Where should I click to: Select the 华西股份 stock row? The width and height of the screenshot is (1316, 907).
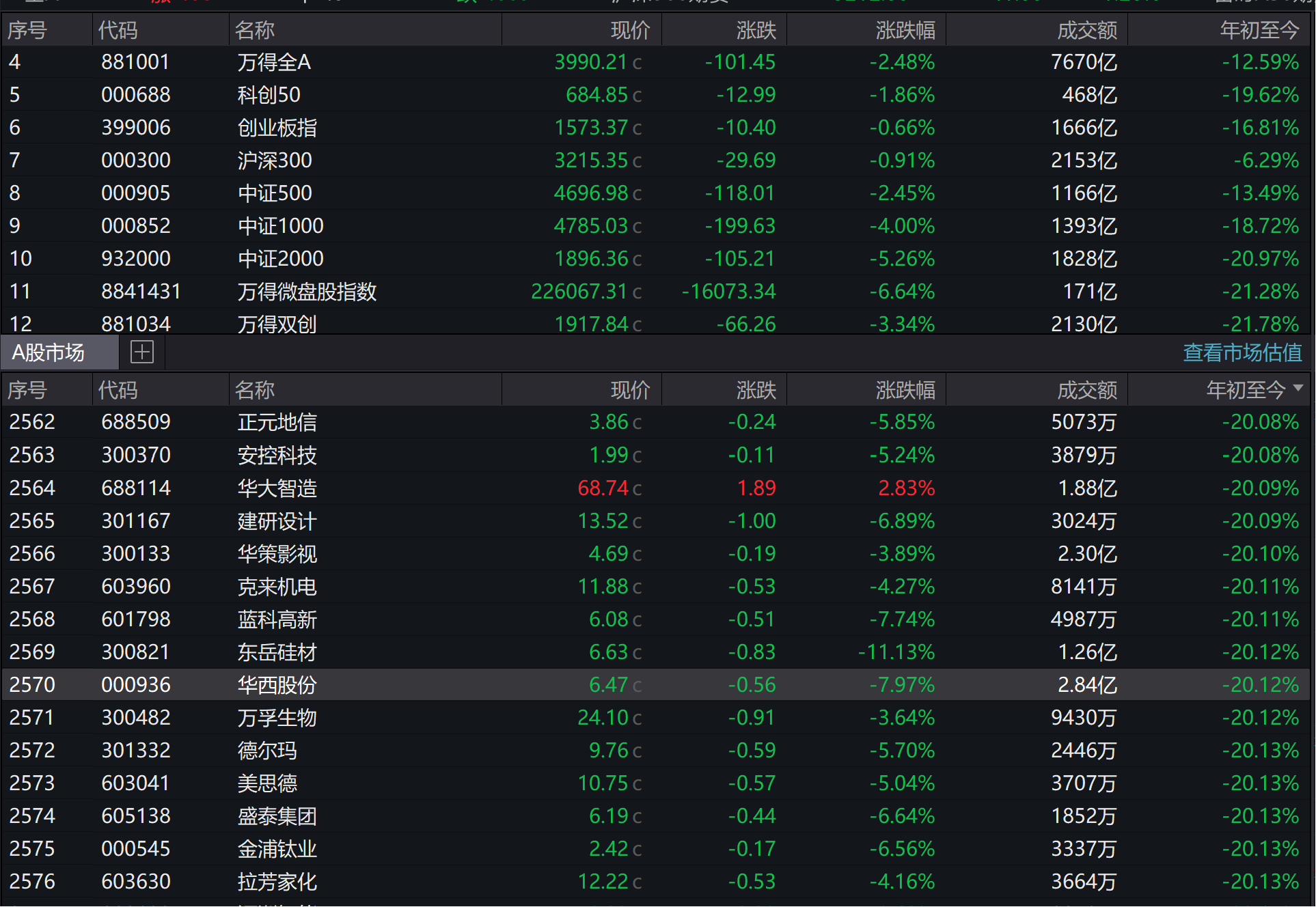pyautogui.click(x=277, y=685)
